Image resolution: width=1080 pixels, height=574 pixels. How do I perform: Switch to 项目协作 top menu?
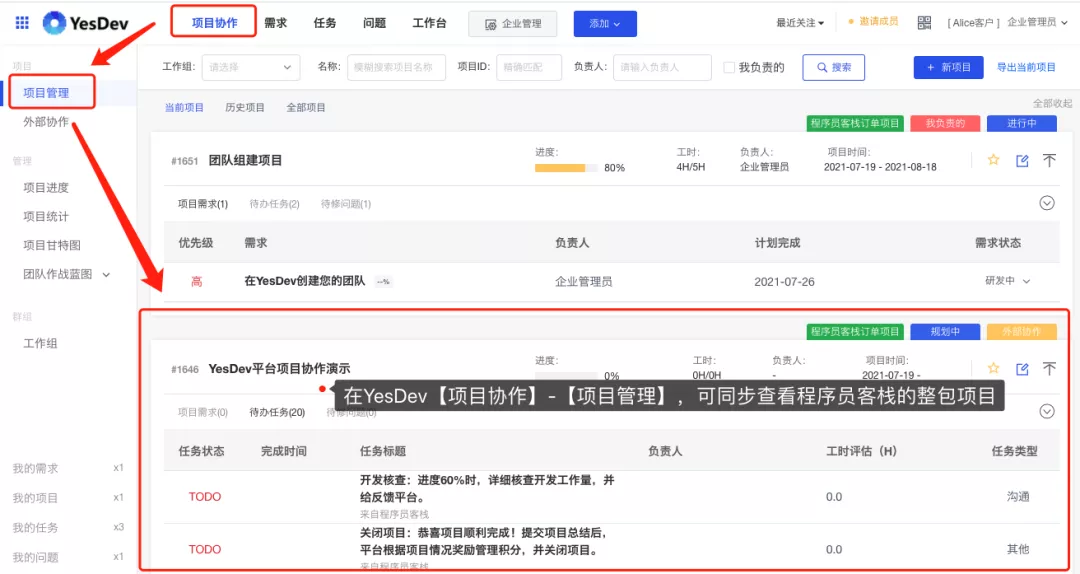tap(214, 23)
